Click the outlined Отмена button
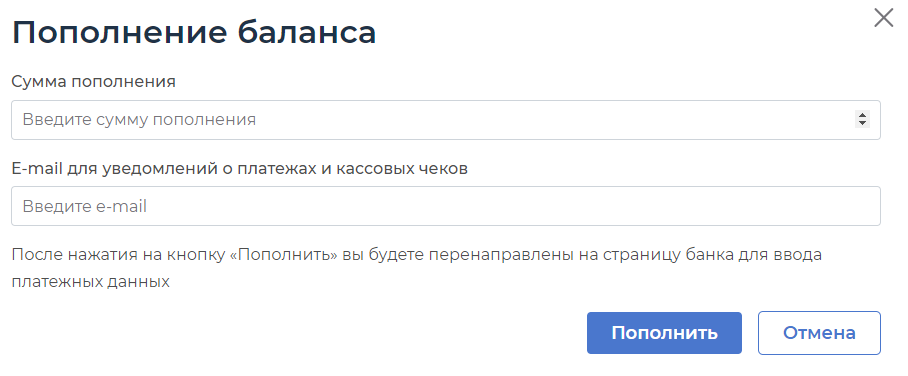The width and height of the screenshot is (908, 376). tap(819, 333)
